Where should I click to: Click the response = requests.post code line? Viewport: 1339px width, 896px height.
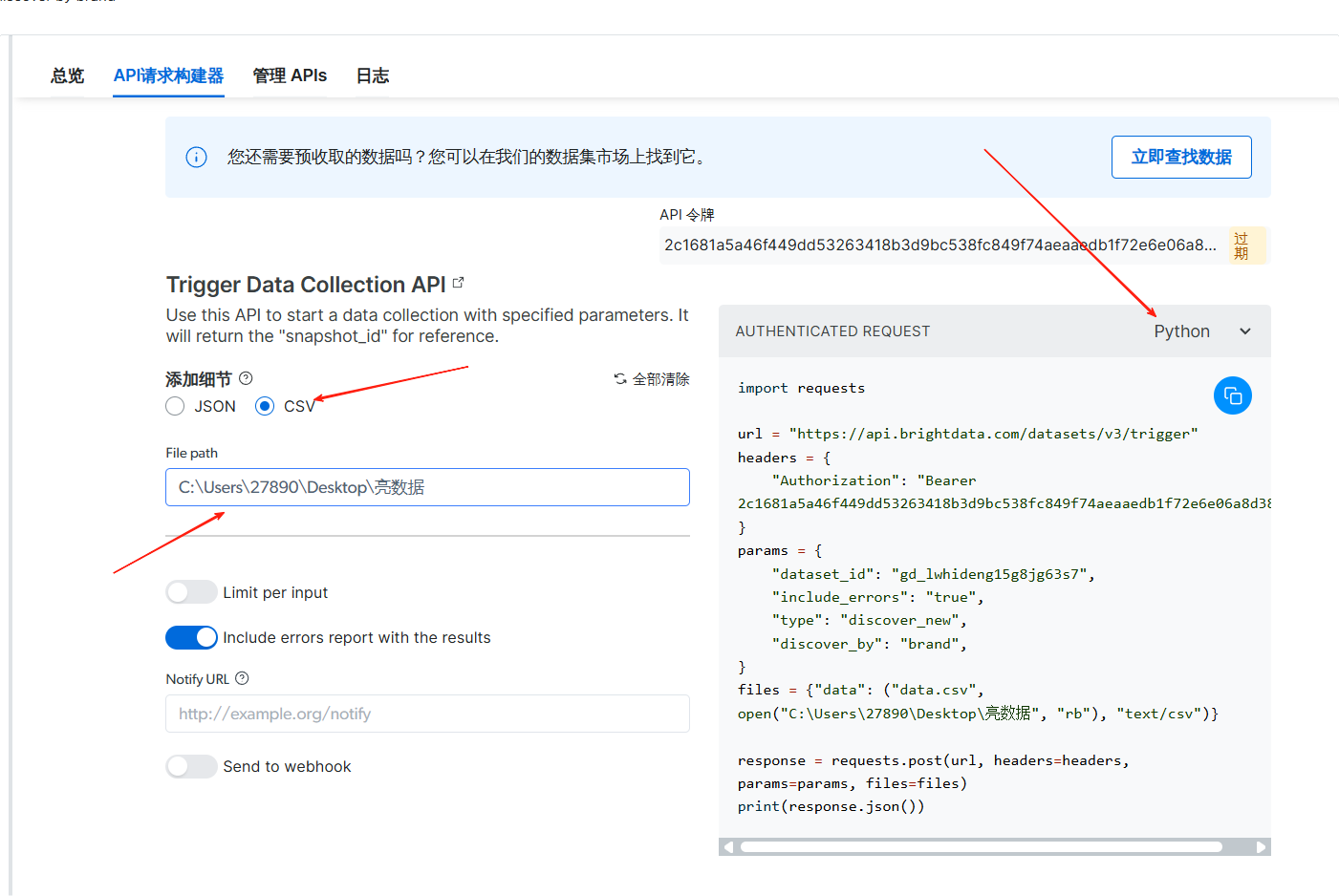click(x=933, y=760)
